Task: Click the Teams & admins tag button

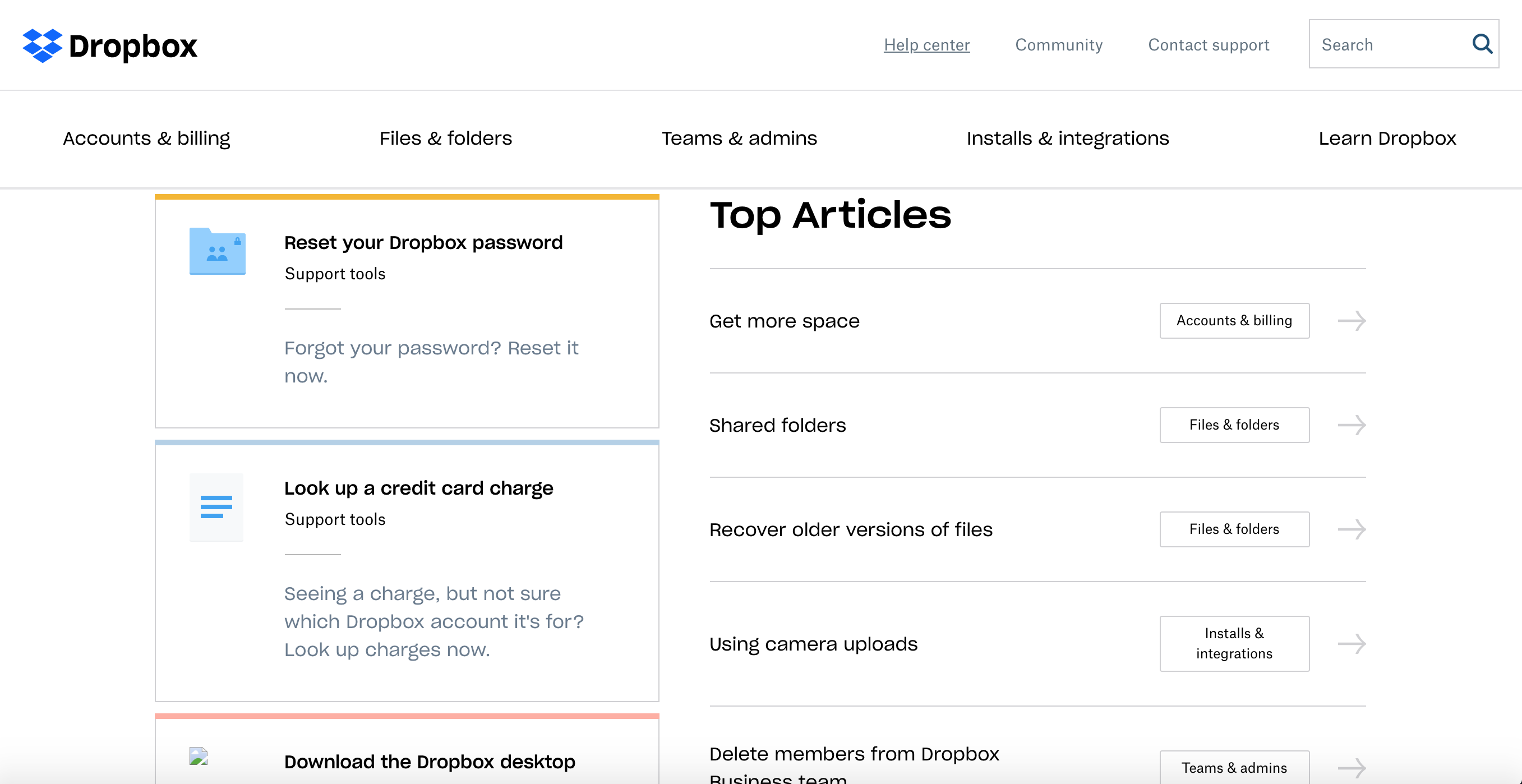Action: point(1234,768)
